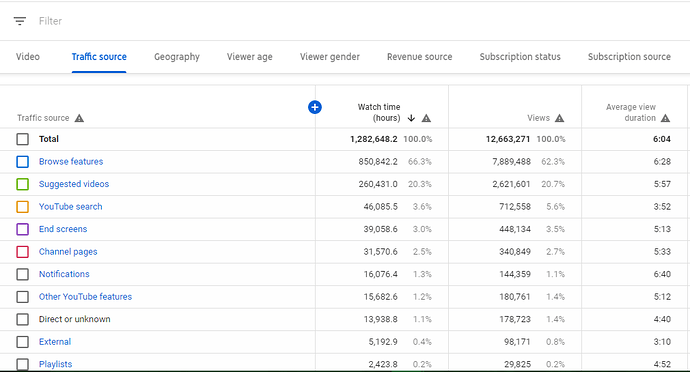Click the filter lines icon
The height and width of the screenshot is (372, 690).
[19, 21]
